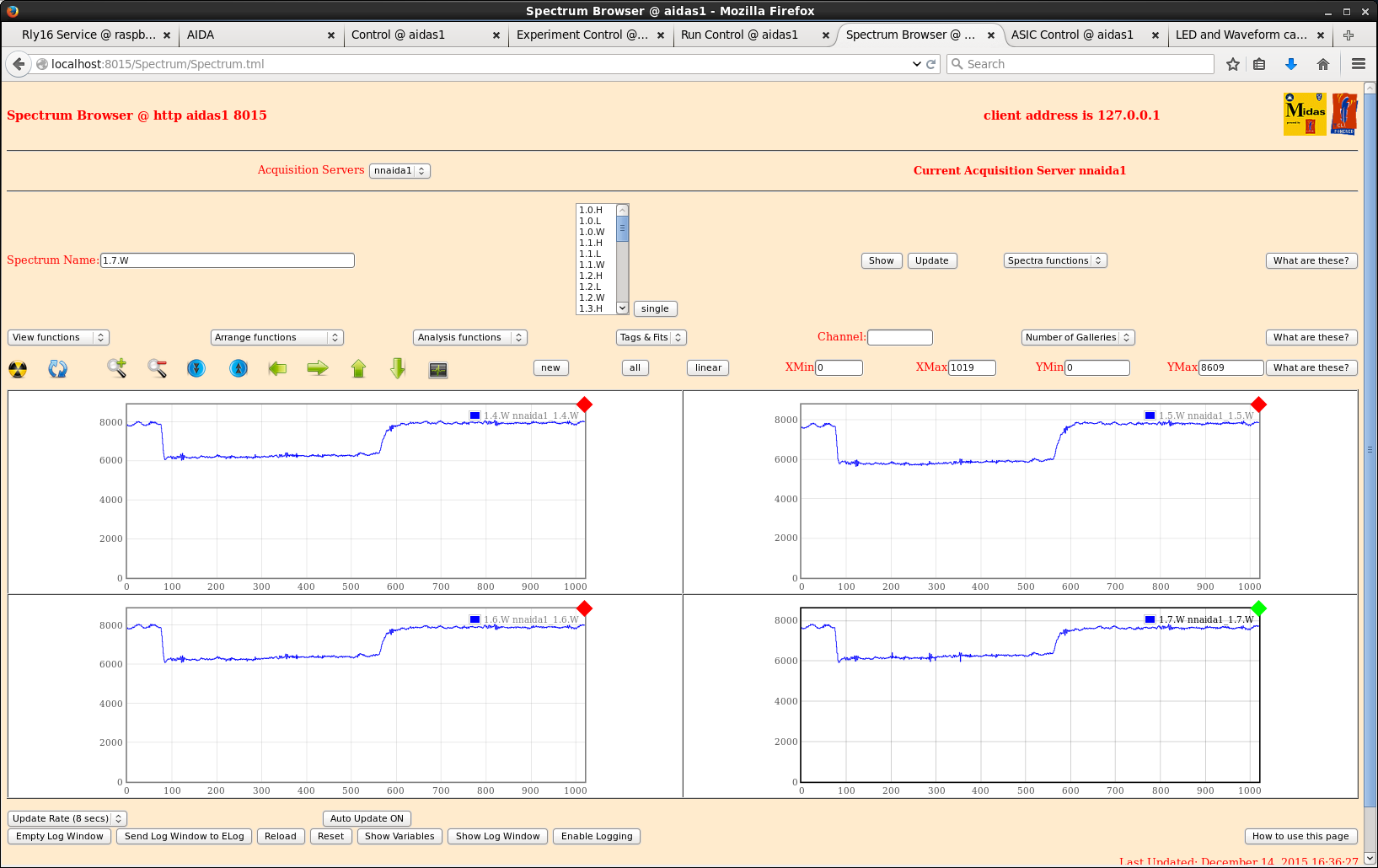
Task: Click Send Log Window to ELog
Action: (185, 836)
